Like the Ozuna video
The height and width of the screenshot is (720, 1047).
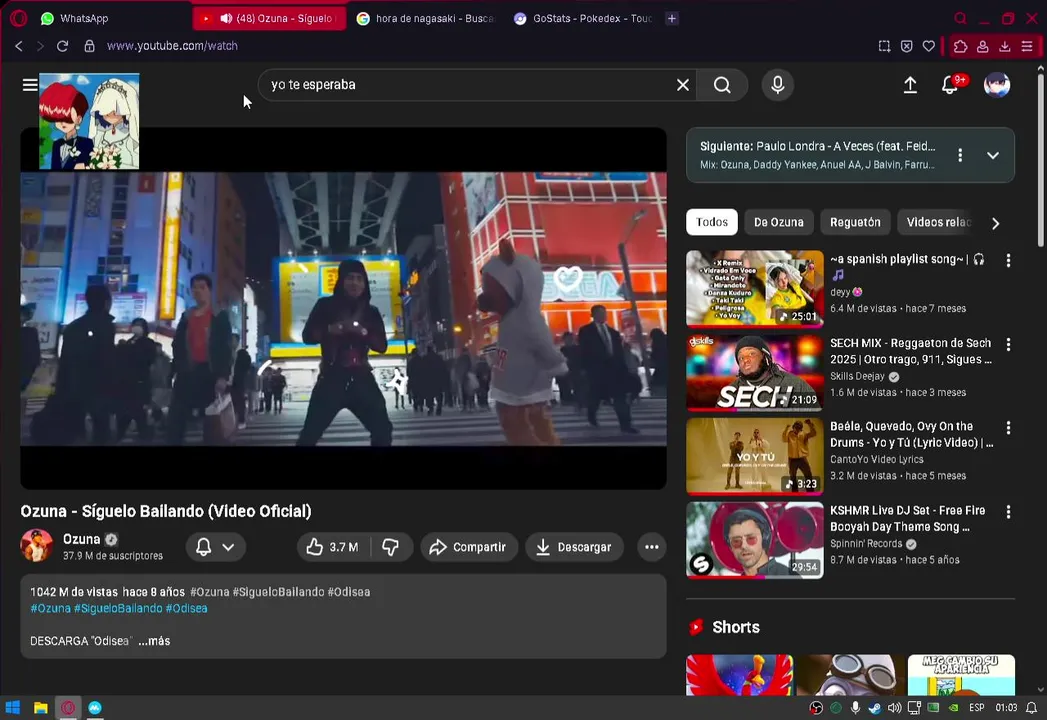click(x=333, y=547)
